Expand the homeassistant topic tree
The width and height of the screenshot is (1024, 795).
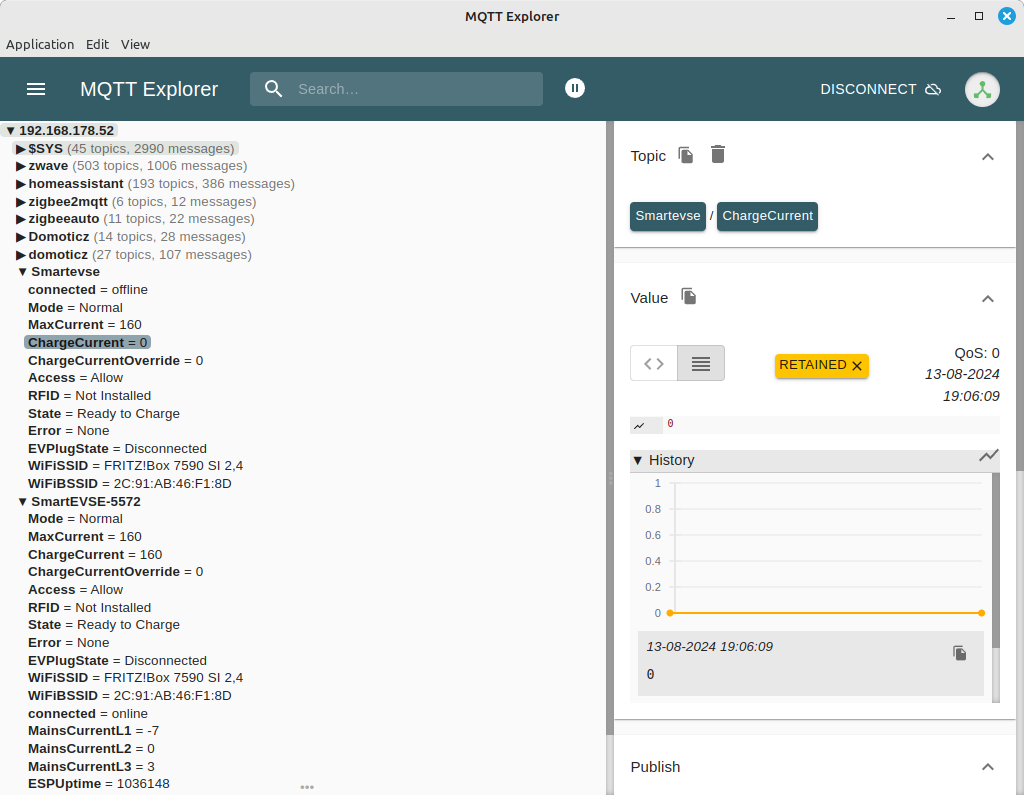21,184
